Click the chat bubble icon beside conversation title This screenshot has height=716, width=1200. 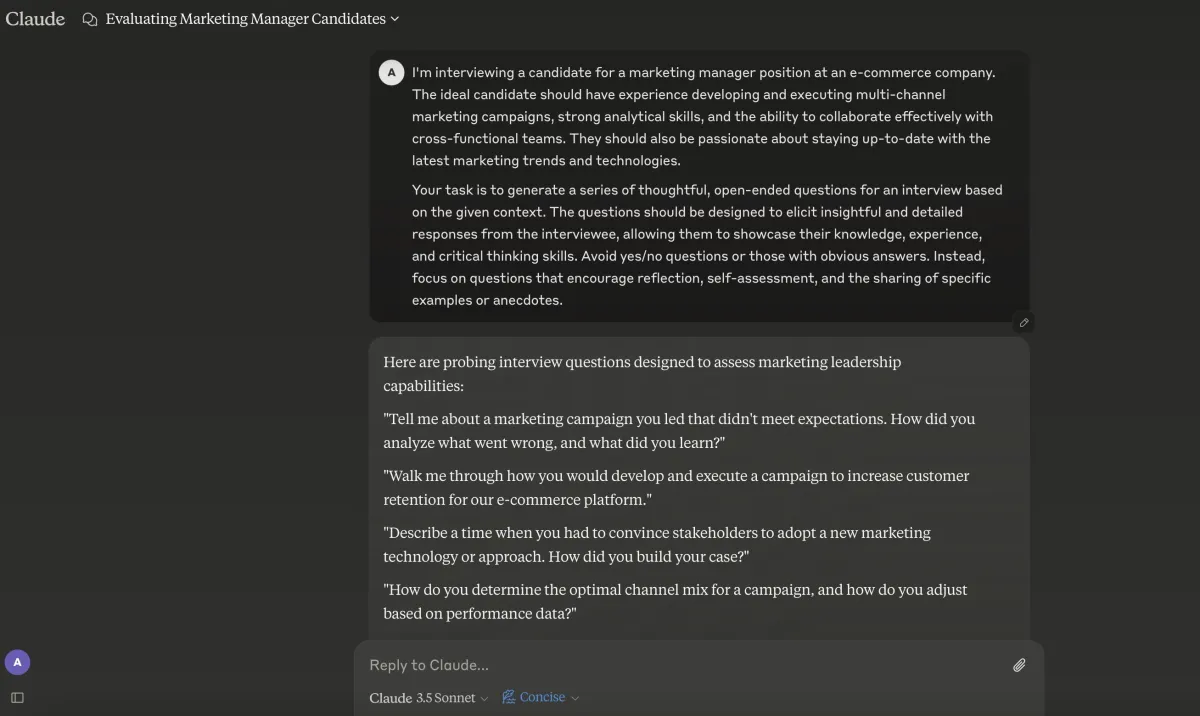click(x=90, y=19)
